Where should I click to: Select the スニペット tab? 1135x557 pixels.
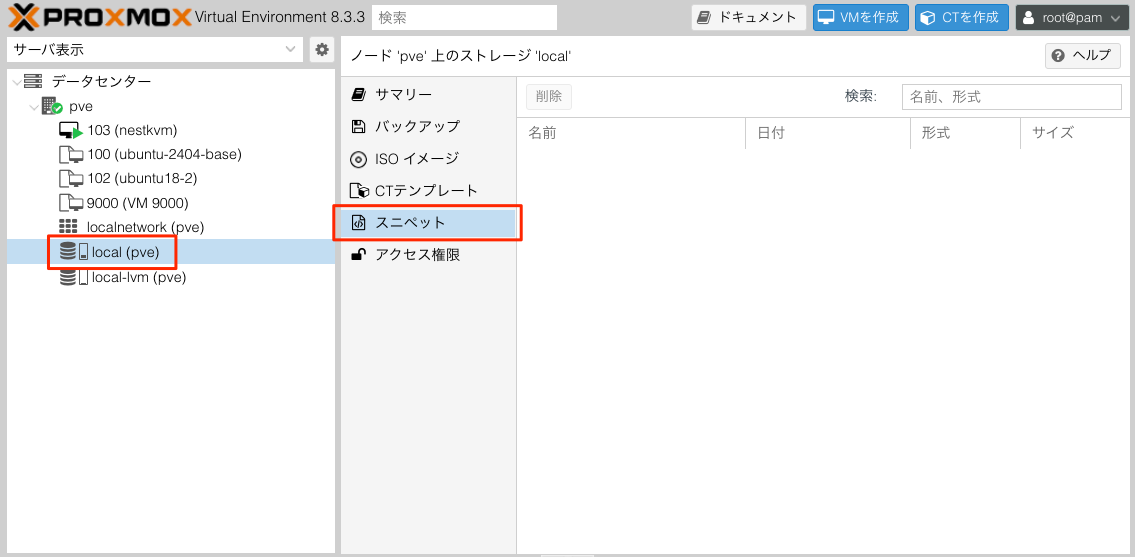tap(429, 223)
